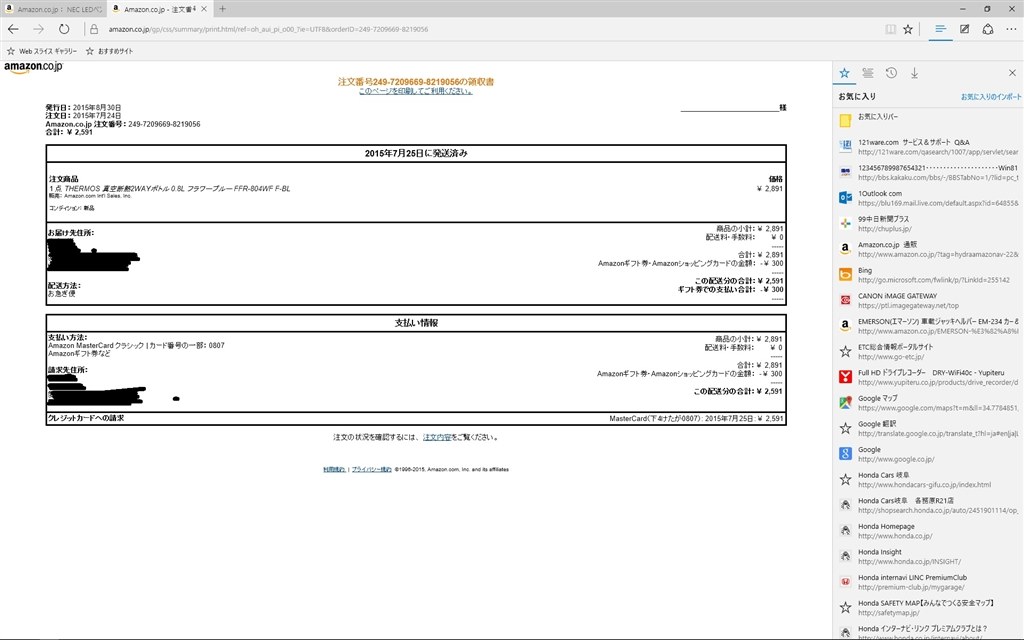Open the 99中日新聞プラス favorite
Image resolution: width=1024 pixels, height=640 pixels.
[x=929, y=223]
